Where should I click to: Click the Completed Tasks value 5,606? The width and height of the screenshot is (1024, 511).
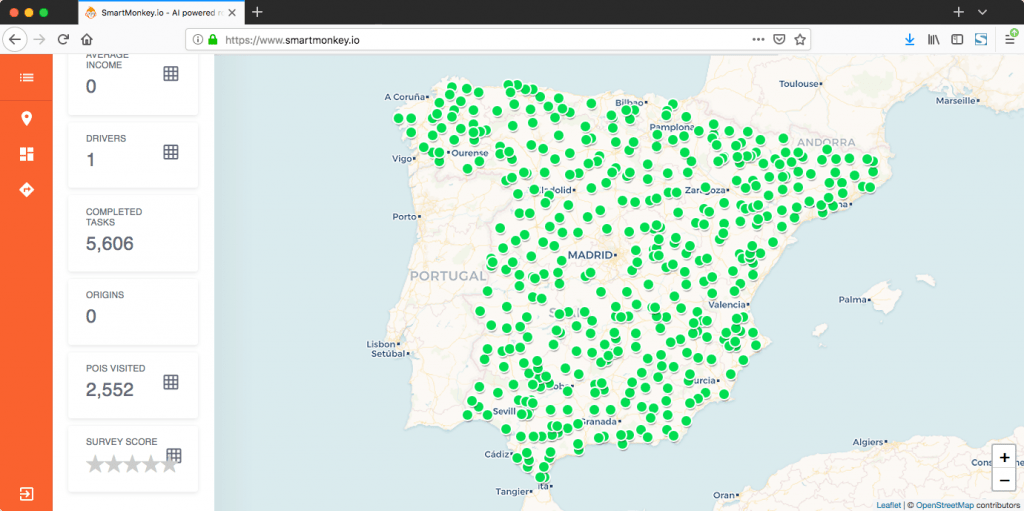click(110, 244)
